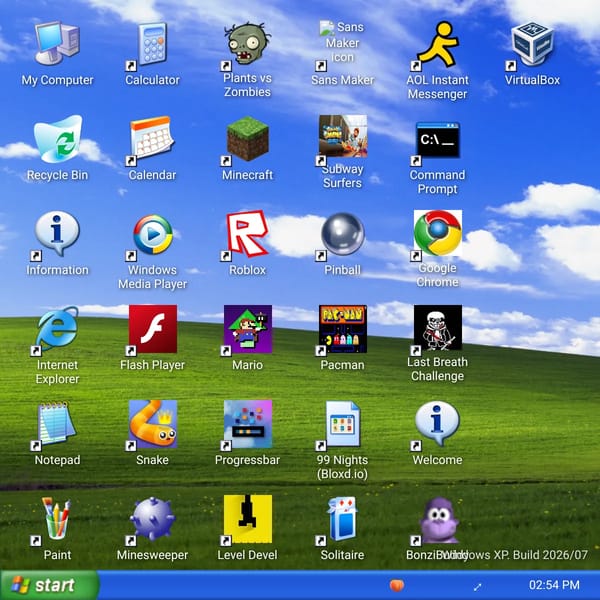Screen dimensions: 600x600
Task: Launch the VirtualBox cube icon
Action: point(532,43)
